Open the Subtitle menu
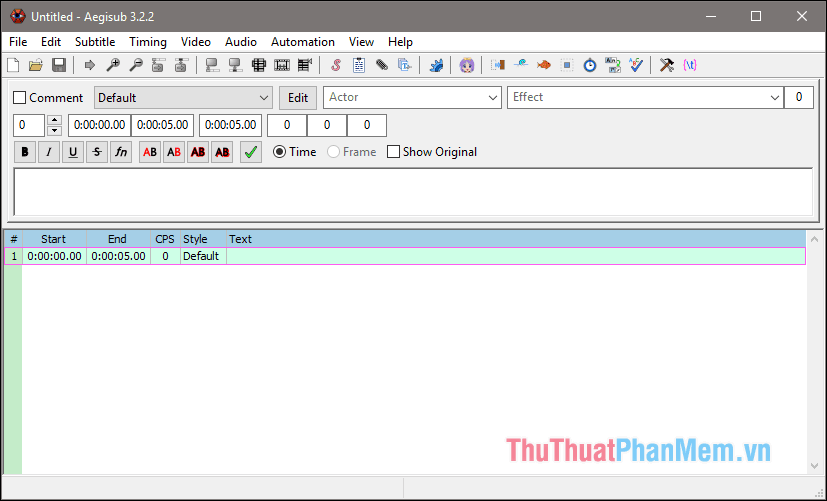The width and height of the screenshot is (827, 501). (95, 42)
